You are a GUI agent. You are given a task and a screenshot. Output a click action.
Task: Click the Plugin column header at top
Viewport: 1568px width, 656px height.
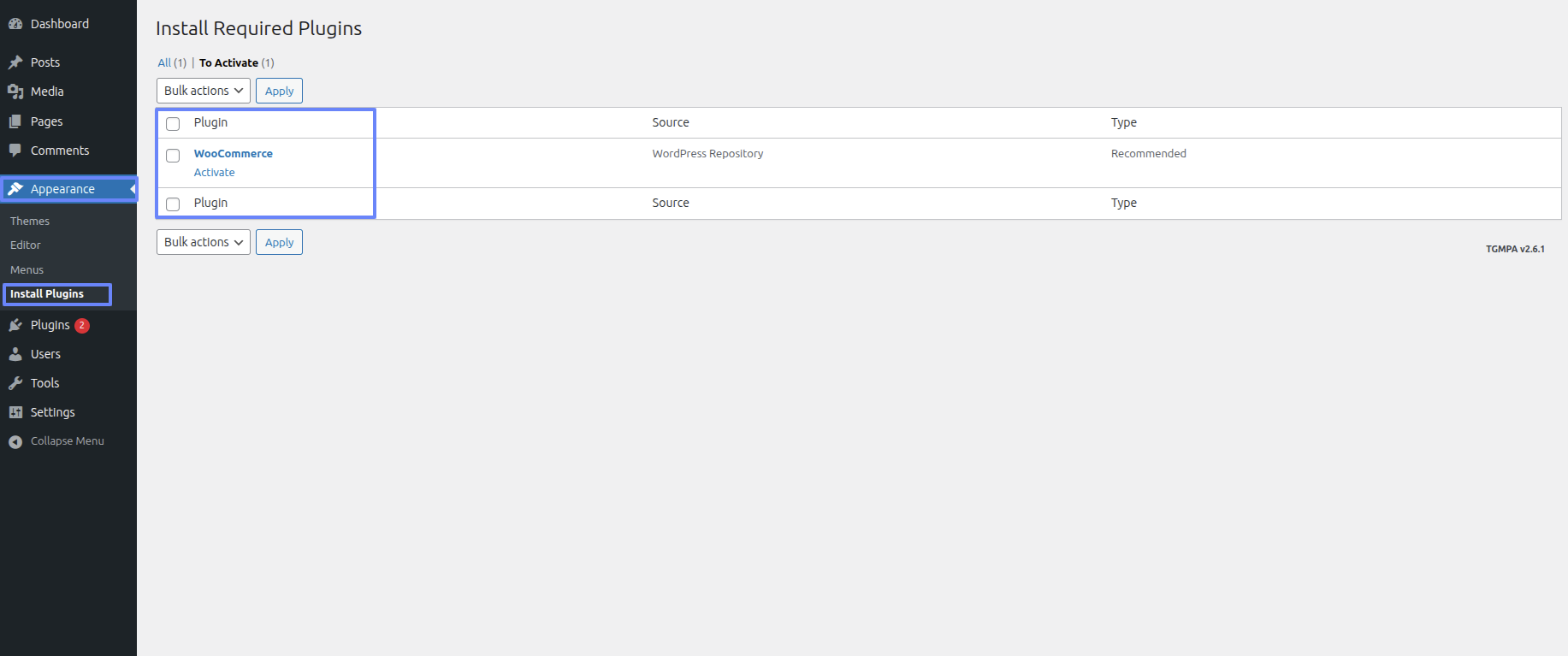coord(210,123)
